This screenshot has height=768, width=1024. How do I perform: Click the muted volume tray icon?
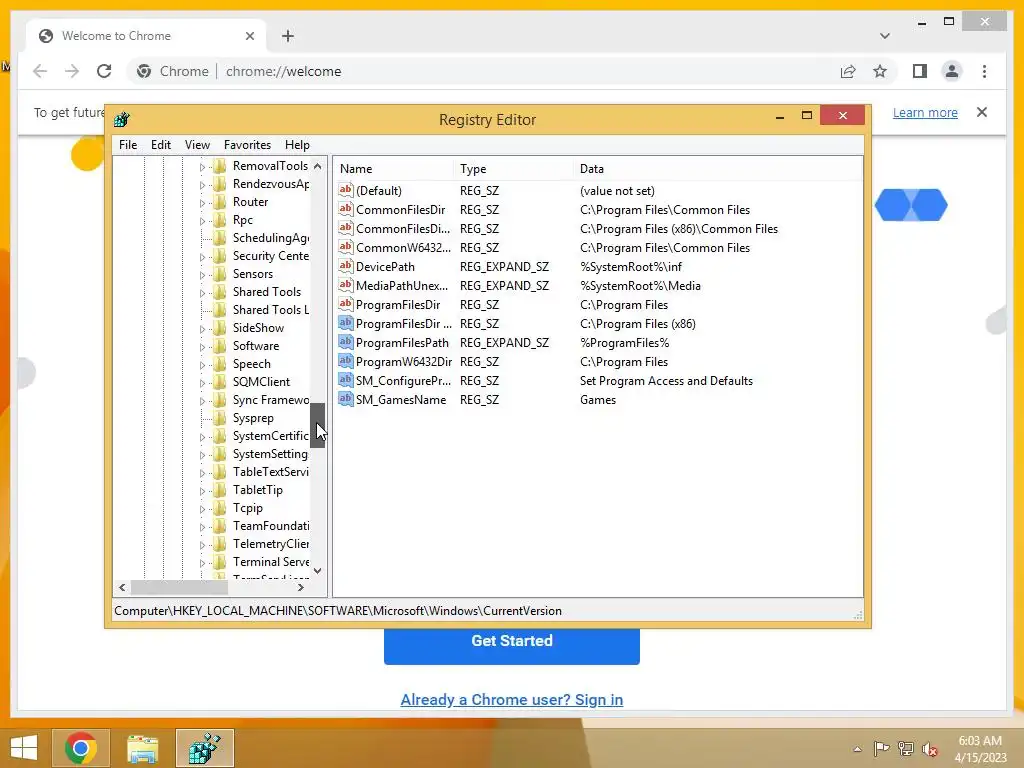pos(929,749)
